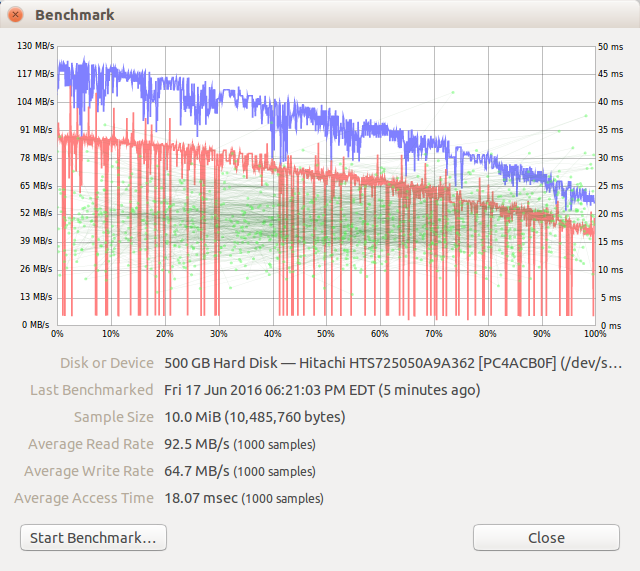640x571 pixels.
Task: Click the '50 ms' axis label
Action: 611,47
